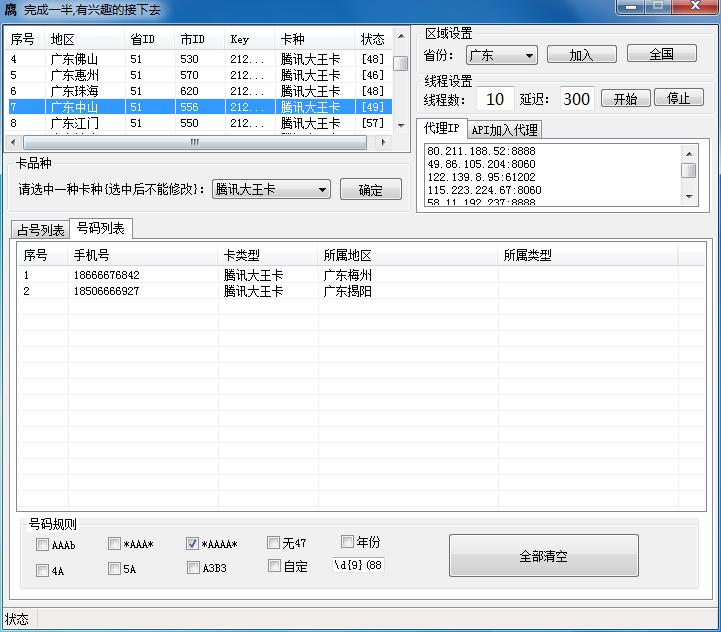Click the 556 city ID cell
This screenshot has height=632, width=721.
[x=189, y=107]
